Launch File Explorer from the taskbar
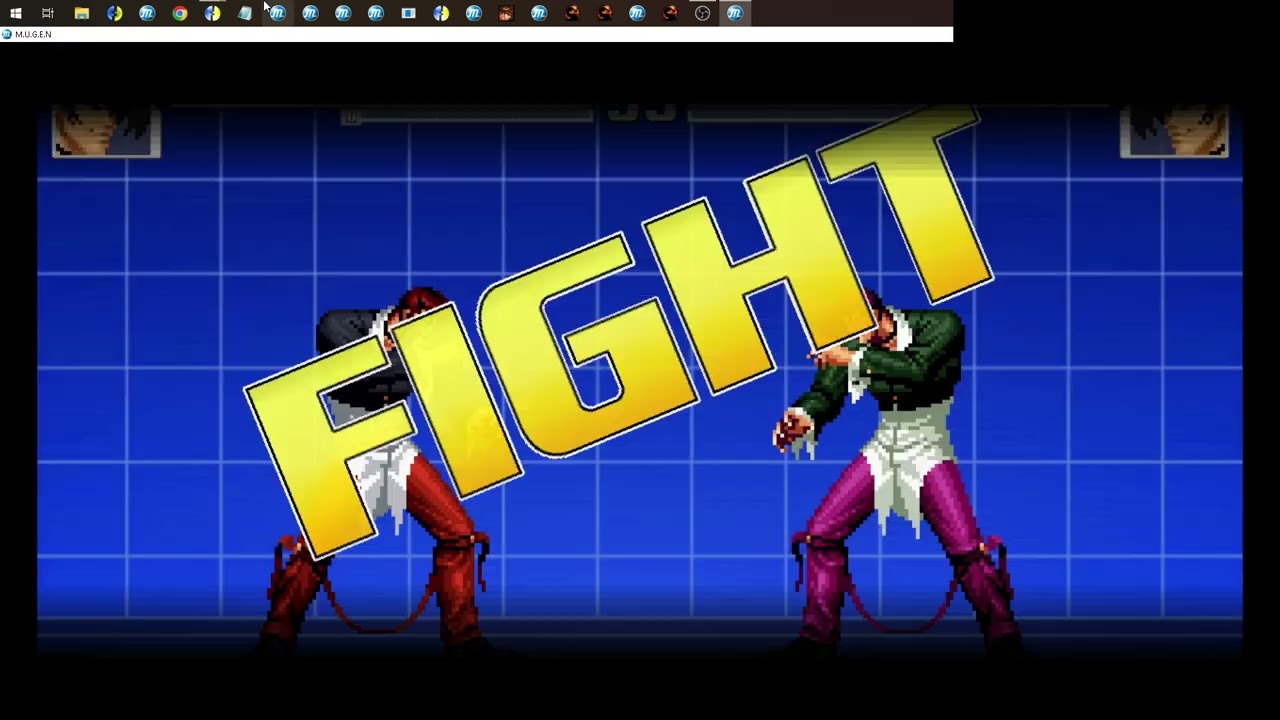Image resolution: width=1280 pixels, height=720 pixels. click(x=82, y=13)
